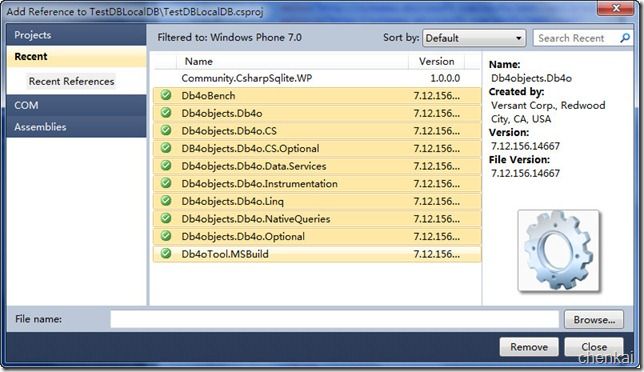Screen dimensions: 644x372
Task: Click green check icon beside Db4oBench
Action: [x=166, y=95]
